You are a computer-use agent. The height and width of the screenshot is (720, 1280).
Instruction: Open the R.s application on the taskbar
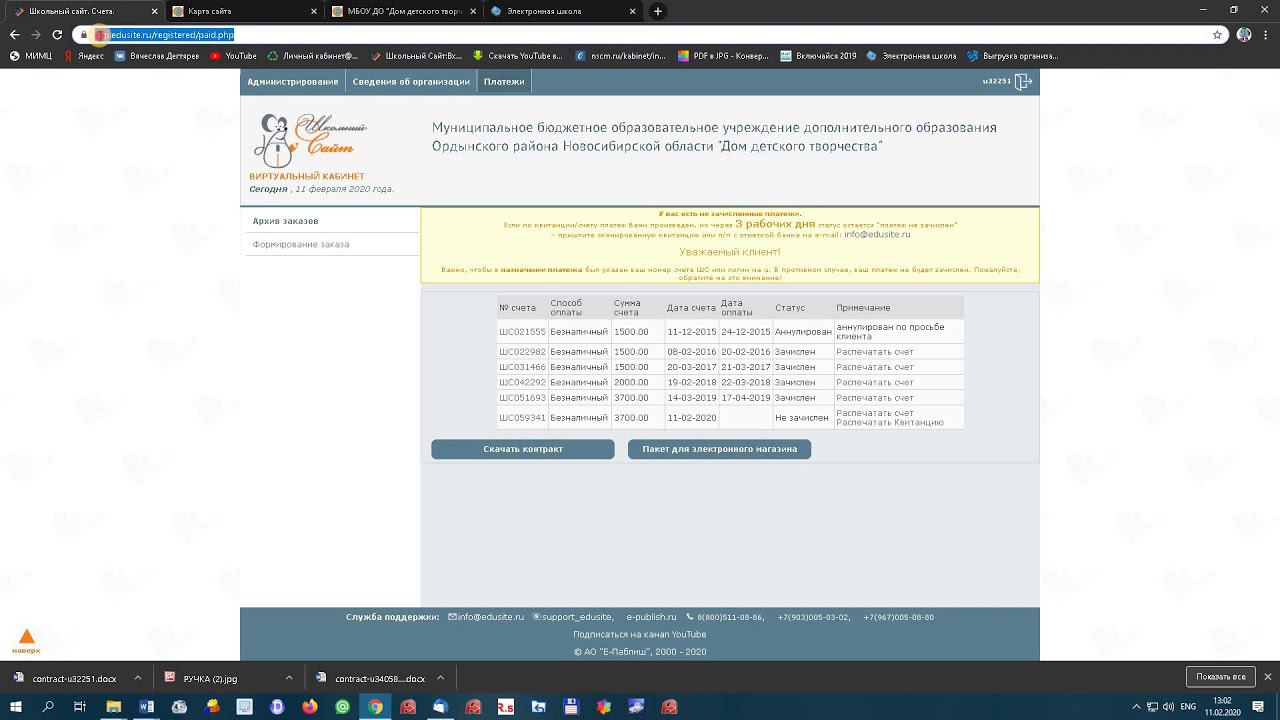coord(505,707)
